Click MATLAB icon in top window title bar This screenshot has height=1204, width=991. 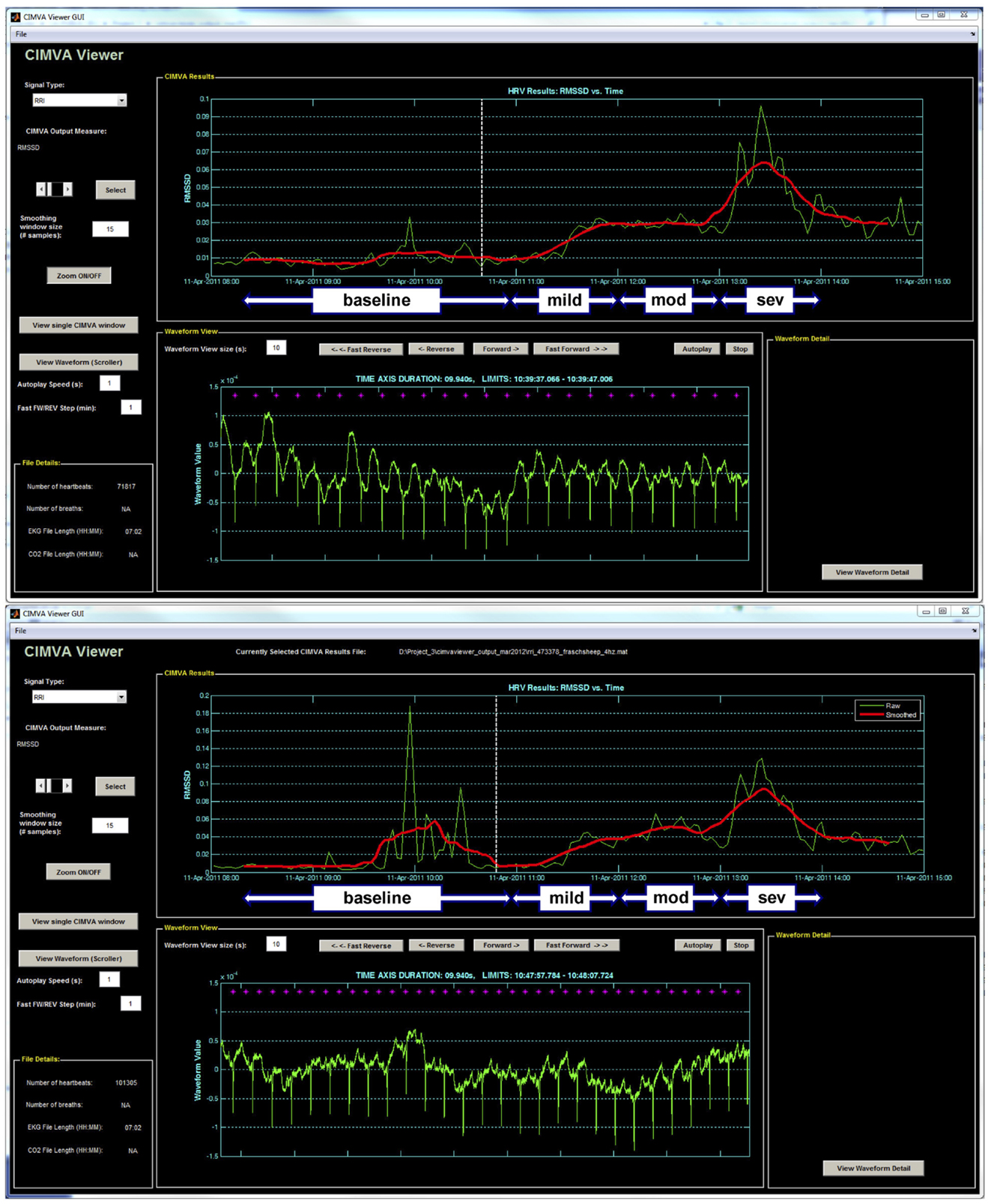[x=16, y=16]
